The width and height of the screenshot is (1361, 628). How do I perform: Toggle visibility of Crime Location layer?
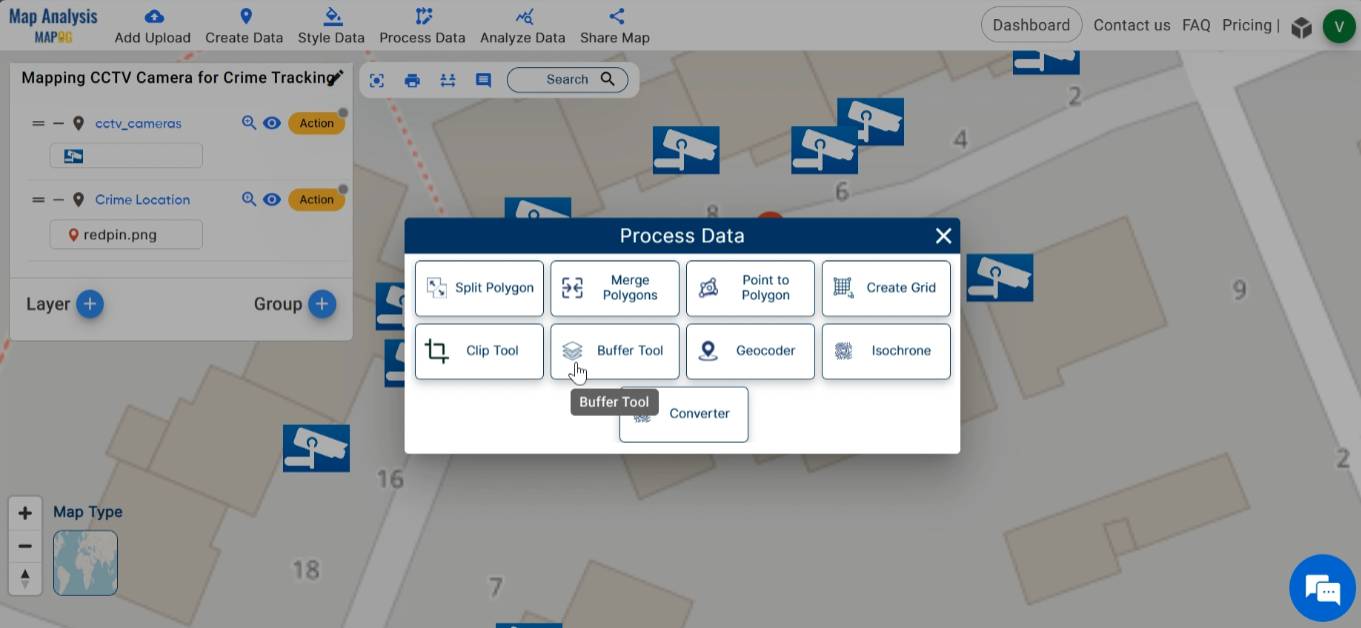click(271, 199)
